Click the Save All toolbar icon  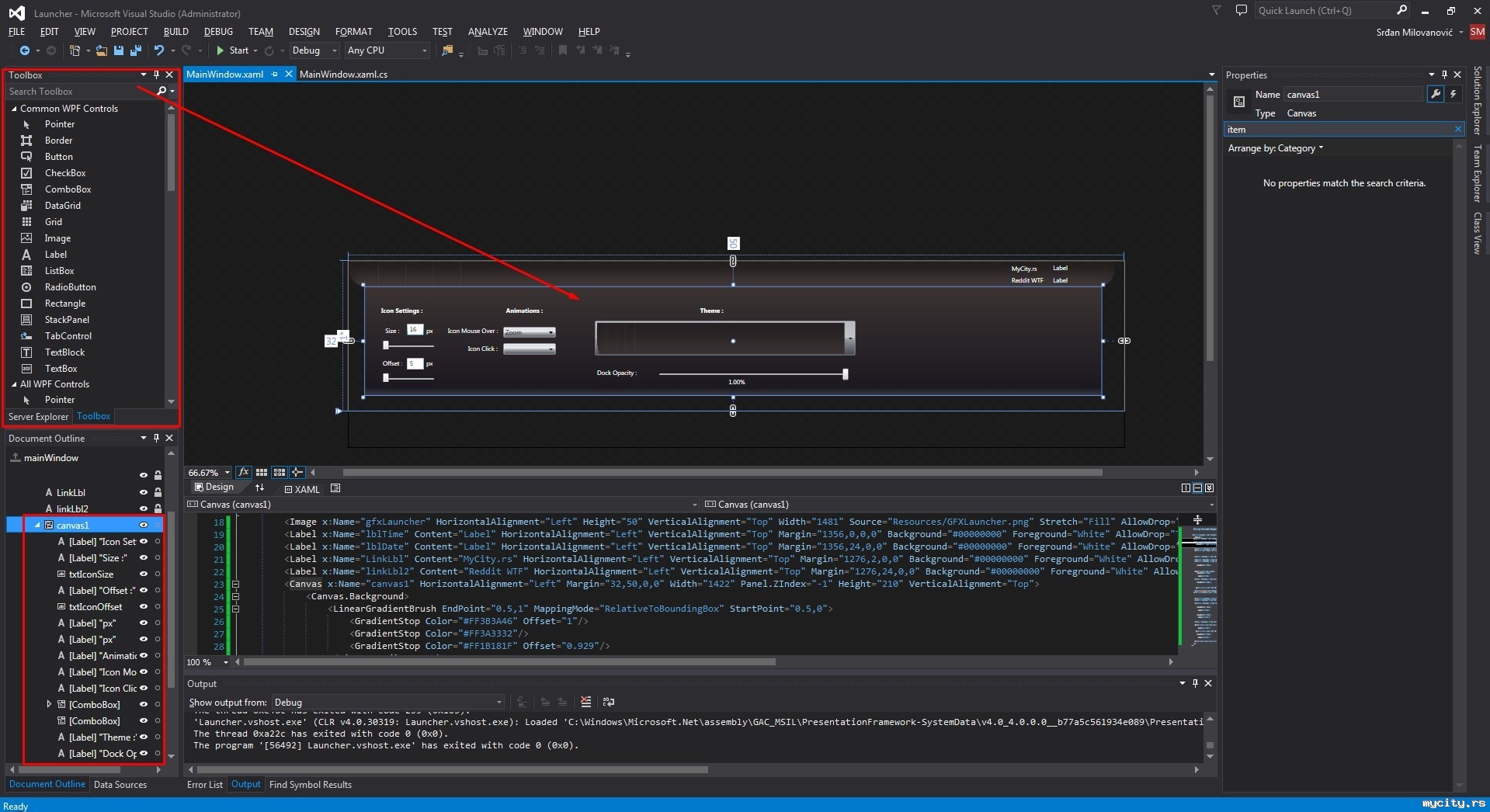[x=136, y=50]
